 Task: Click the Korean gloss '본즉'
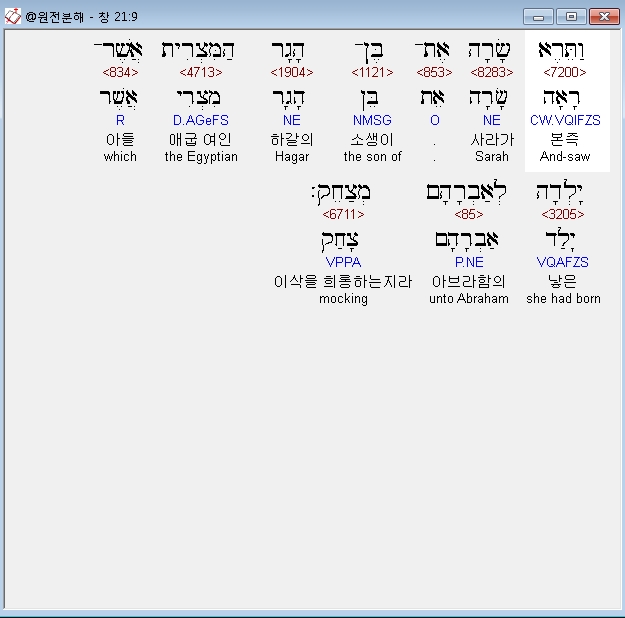(x=564, y=139)
